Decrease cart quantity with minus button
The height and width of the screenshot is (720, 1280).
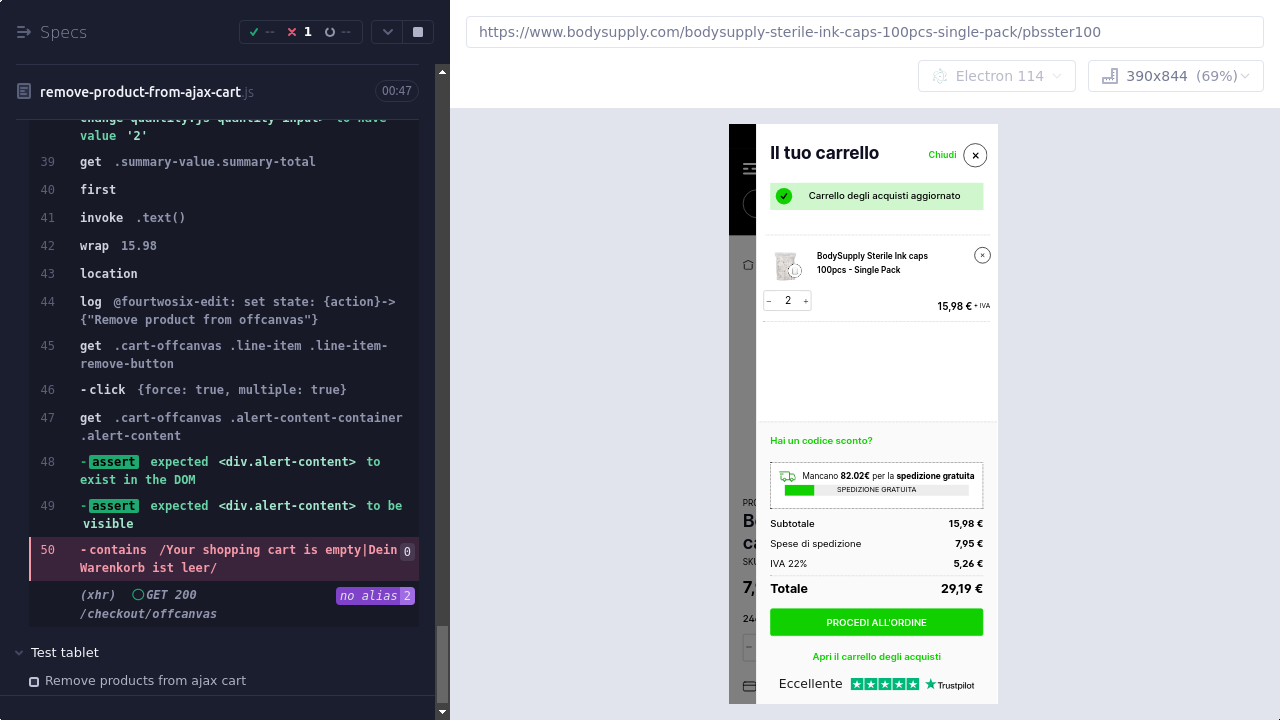click(769, 301)
